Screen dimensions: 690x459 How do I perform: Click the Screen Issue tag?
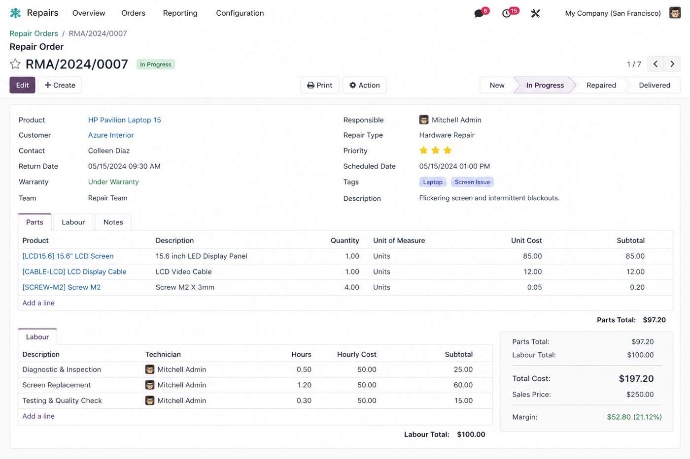click(472, 182)
